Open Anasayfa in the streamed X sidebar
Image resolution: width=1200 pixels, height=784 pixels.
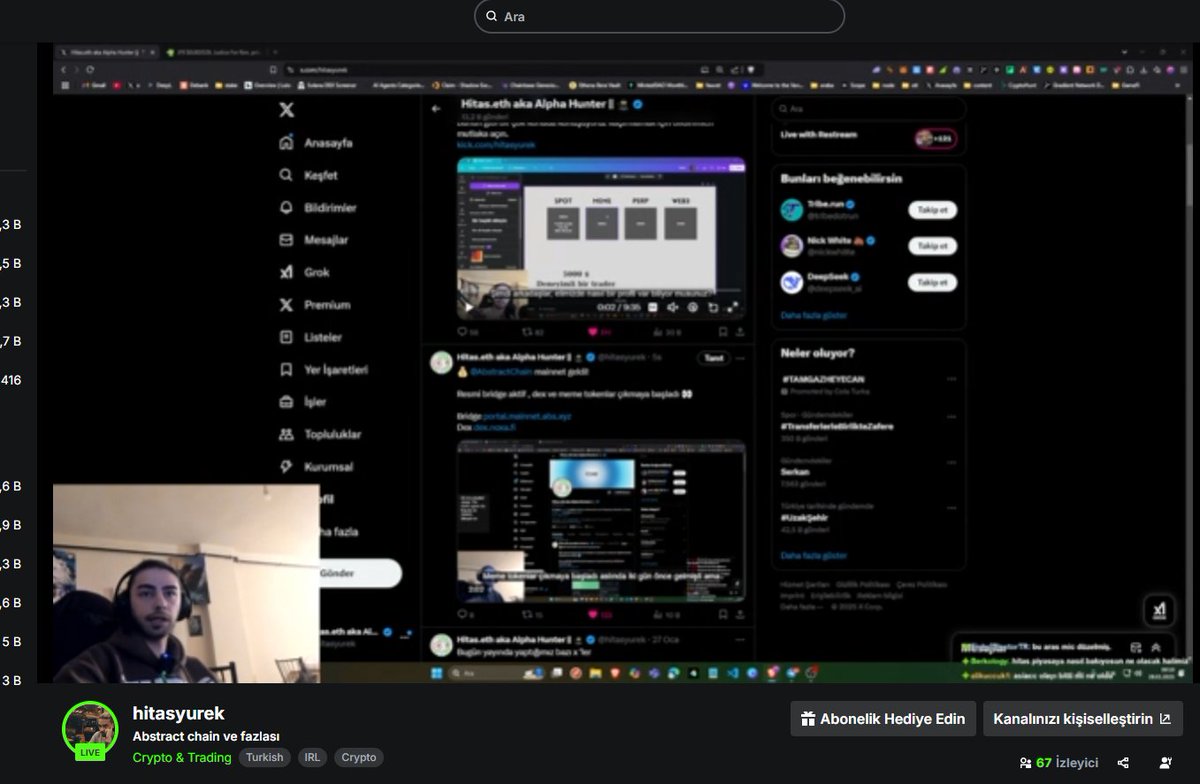coord(316,143)
